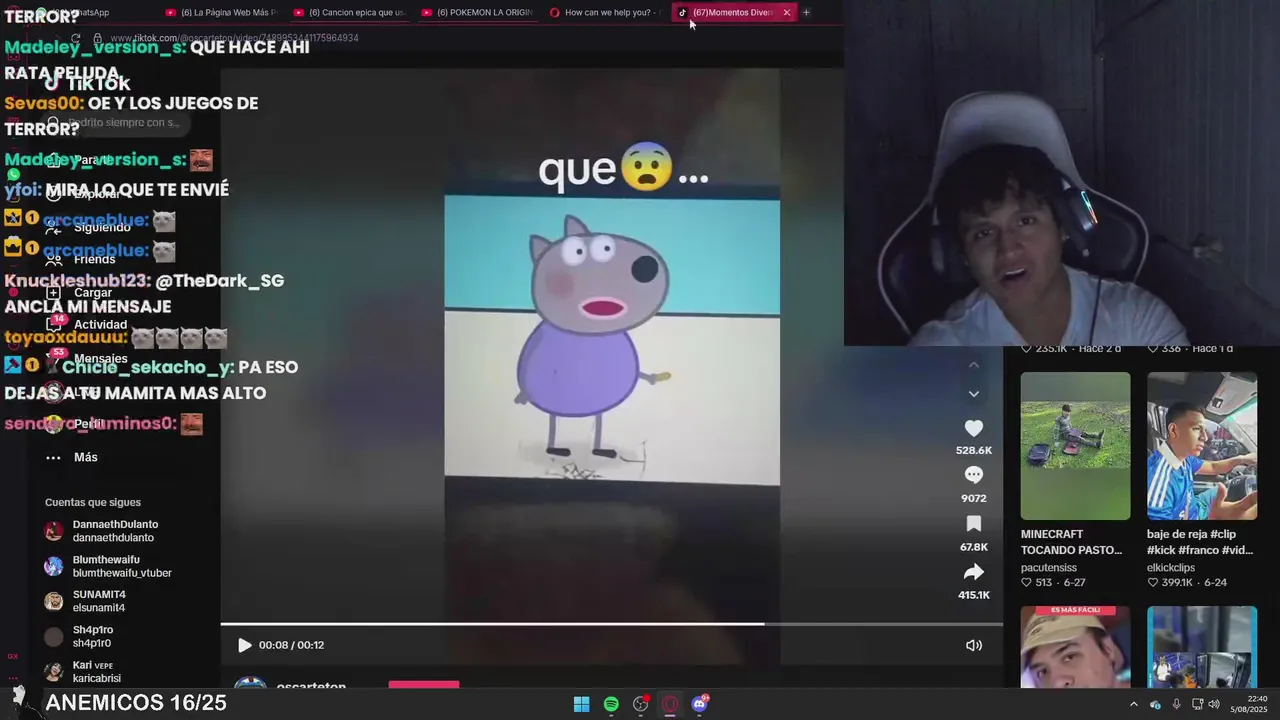Open Mensajes in the sidebar

tap(86, 358)
